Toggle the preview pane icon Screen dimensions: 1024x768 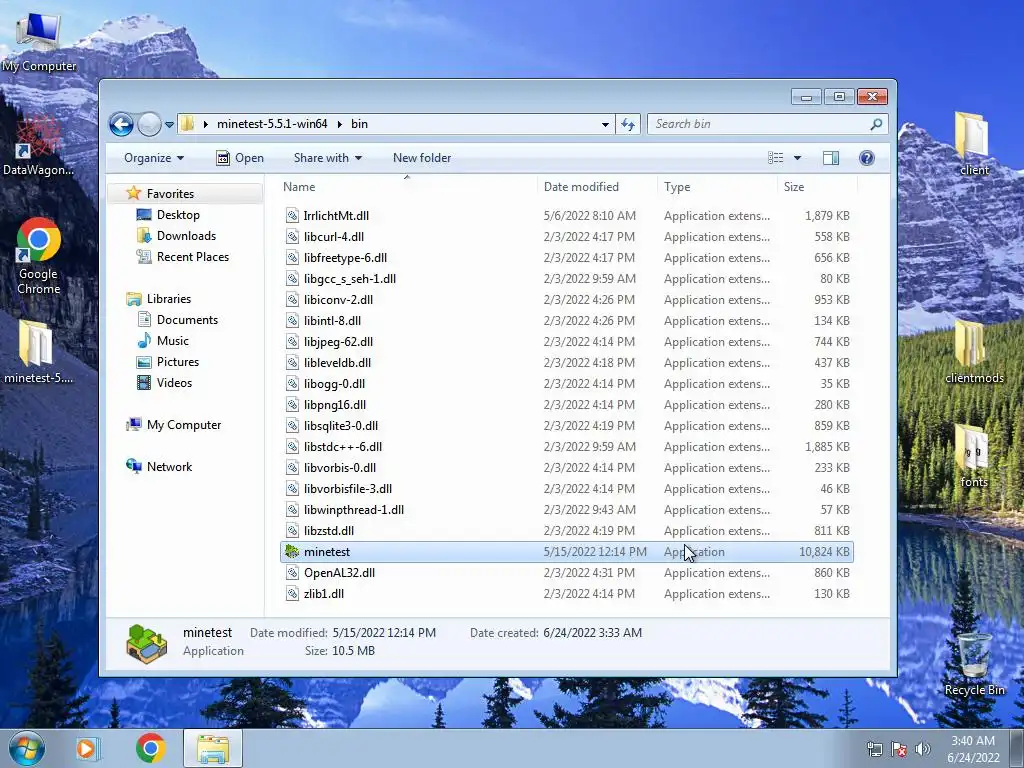831,158
